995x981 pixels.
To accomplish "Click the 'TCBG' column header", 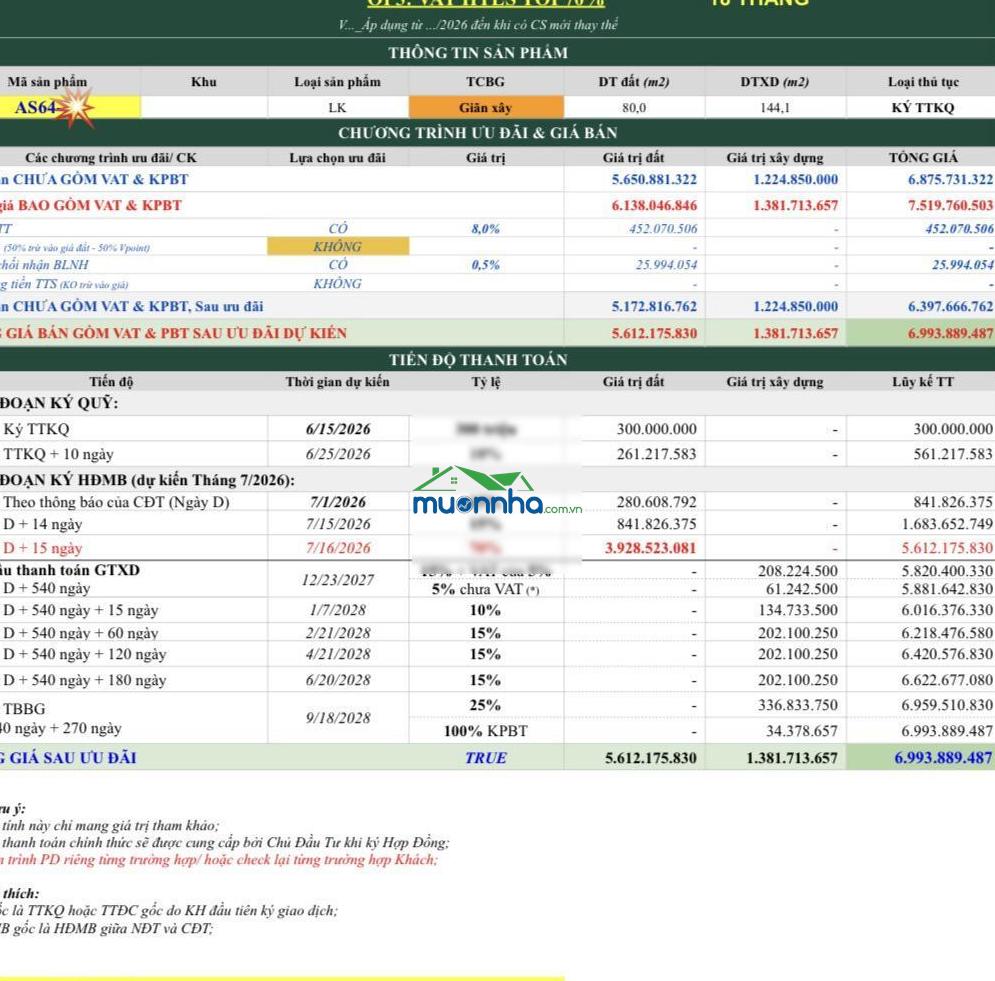I will pos(485,82).
